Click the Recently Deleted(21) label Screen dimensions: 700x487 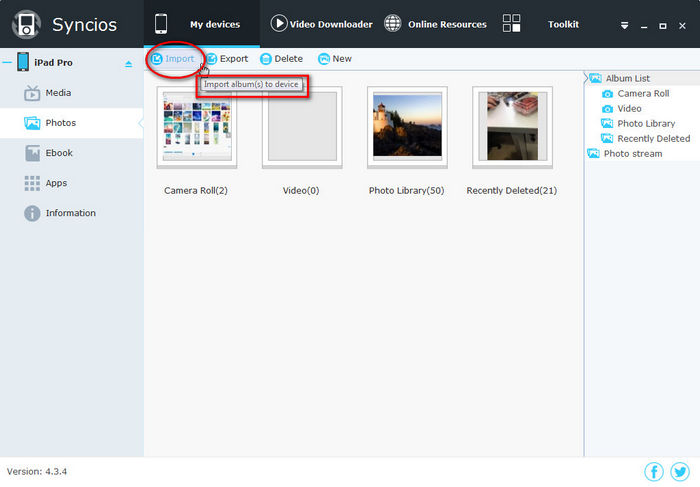click(x=512, y=191)
